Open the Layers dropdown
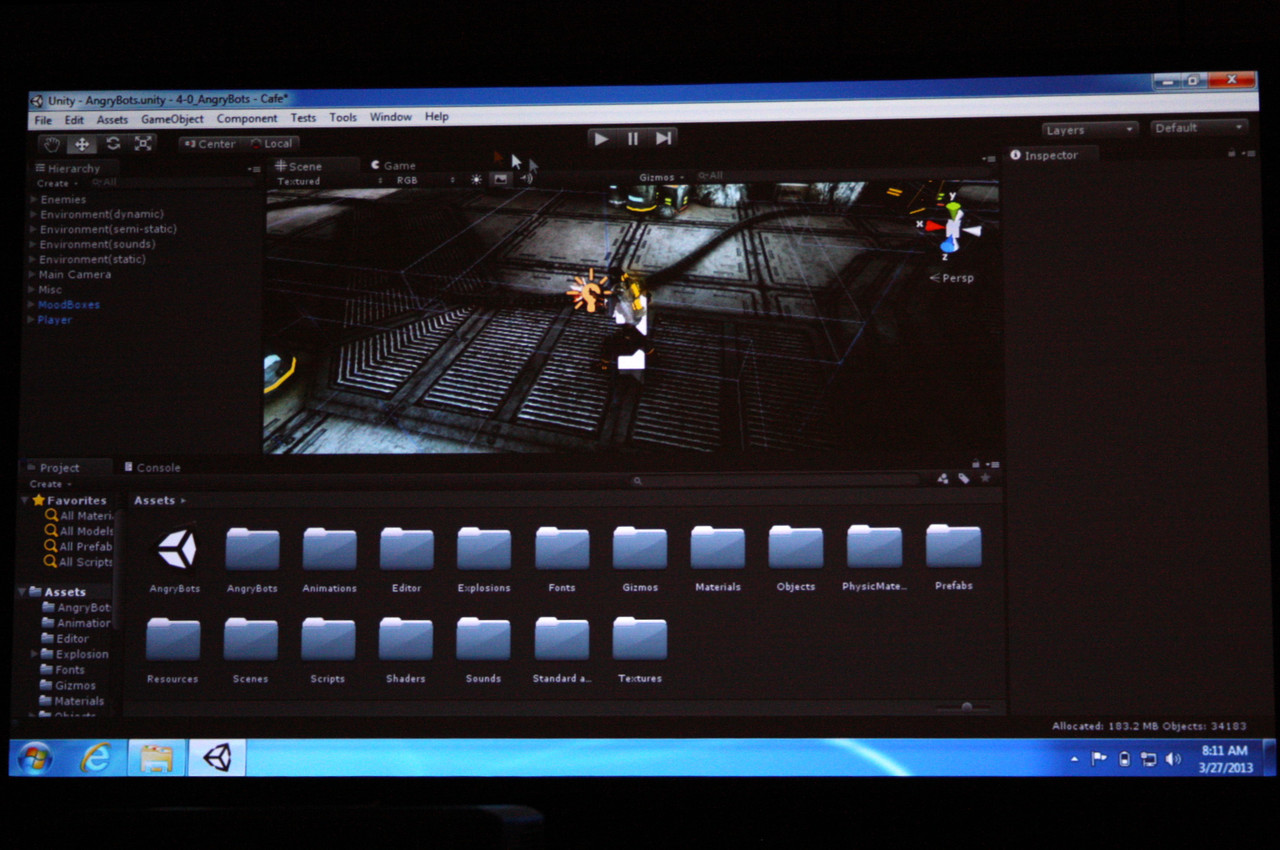 click(x=1089, y=130)
